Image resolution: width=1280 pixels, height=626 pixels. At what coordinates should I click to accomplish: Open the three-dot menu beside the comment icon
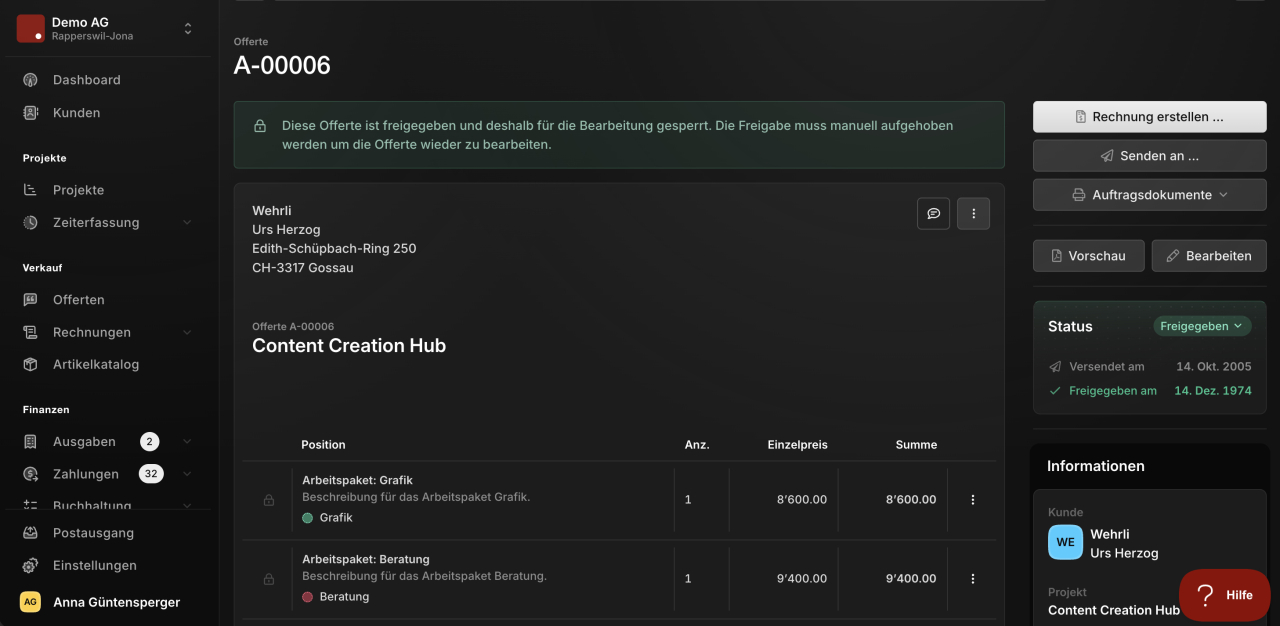973,213
